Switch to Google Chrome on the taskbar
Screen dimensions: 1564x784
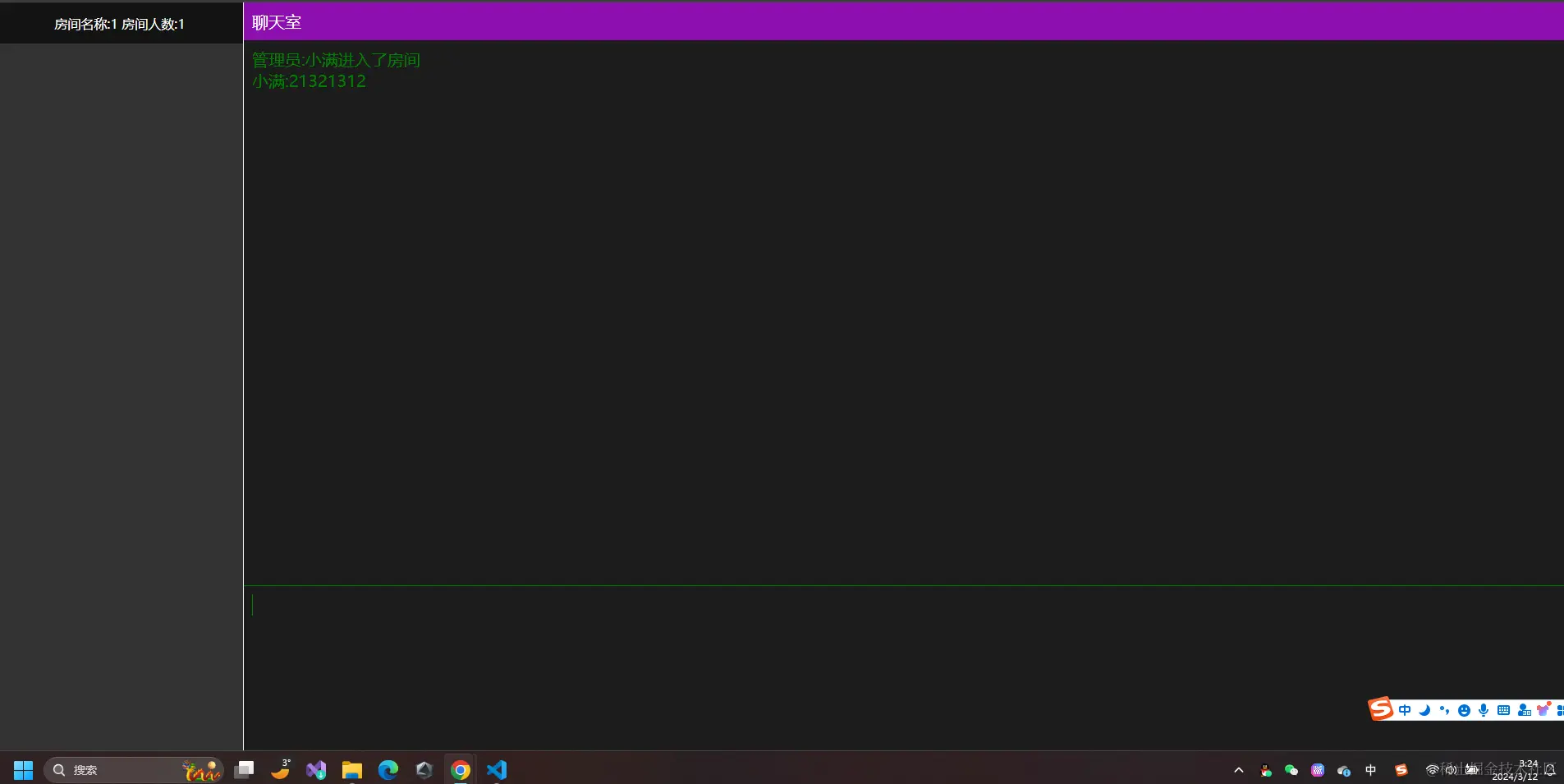461,770
